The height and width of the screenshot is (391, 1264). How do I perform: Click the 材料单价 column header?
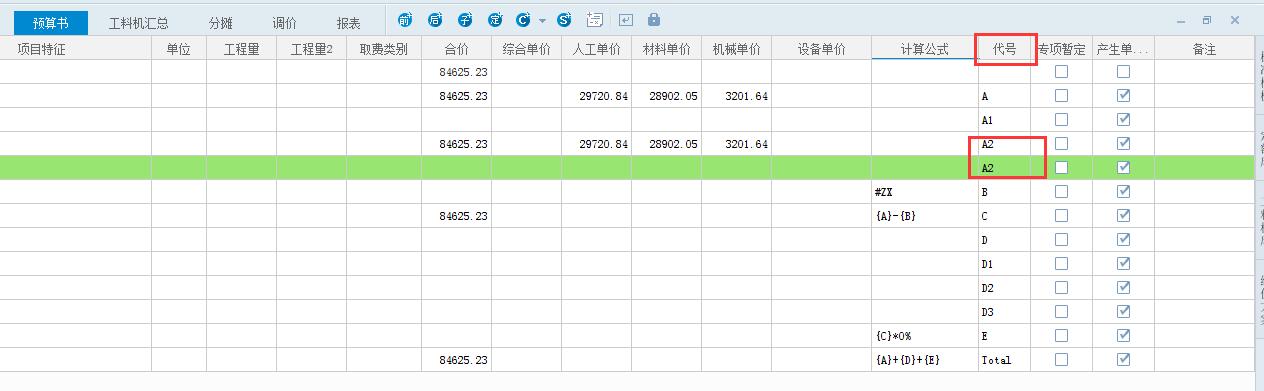point(666,49)
